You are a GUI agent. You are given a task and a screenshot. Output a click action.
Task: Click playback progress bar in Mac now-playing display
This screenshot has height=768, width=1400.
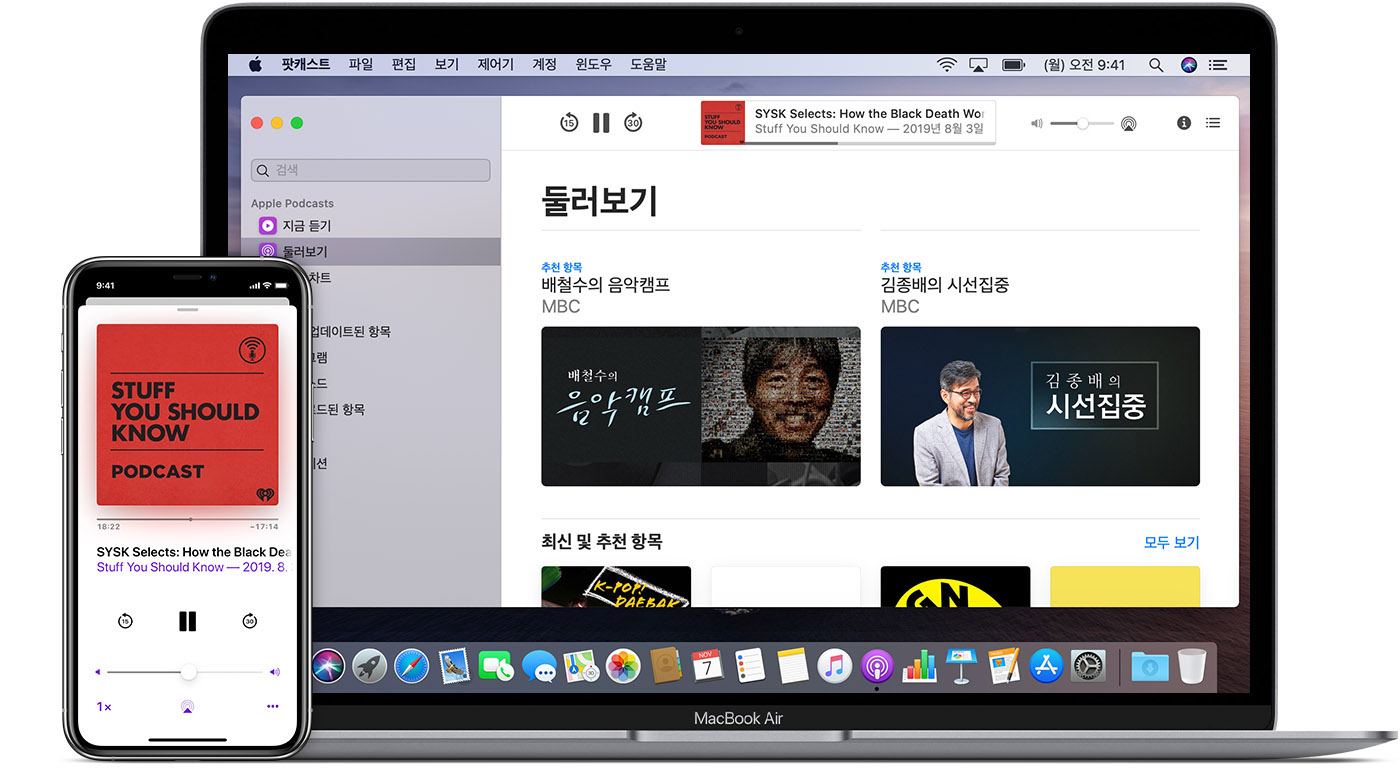870,143
